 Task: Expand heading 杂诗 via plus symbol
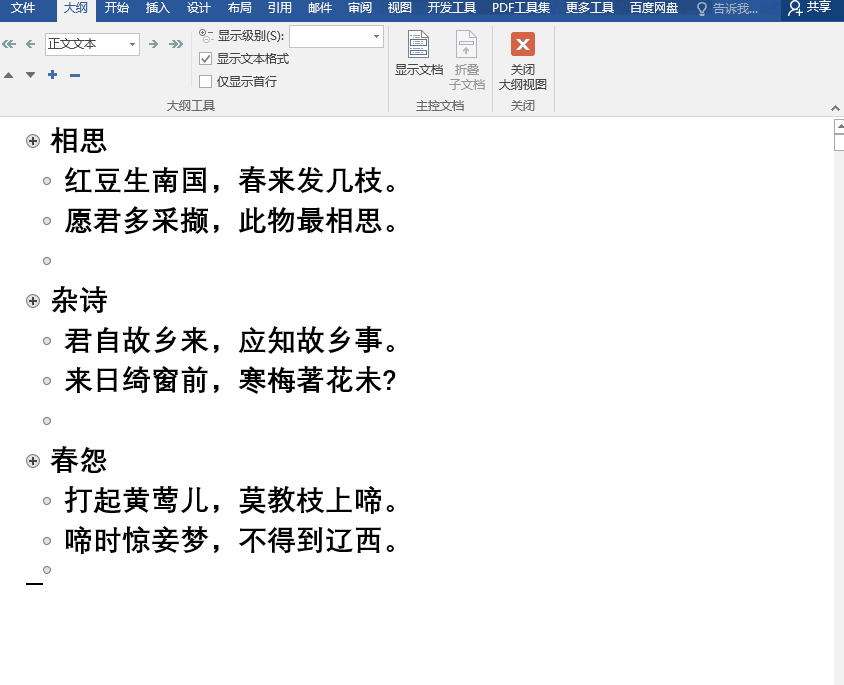click(x=33, y=301)
